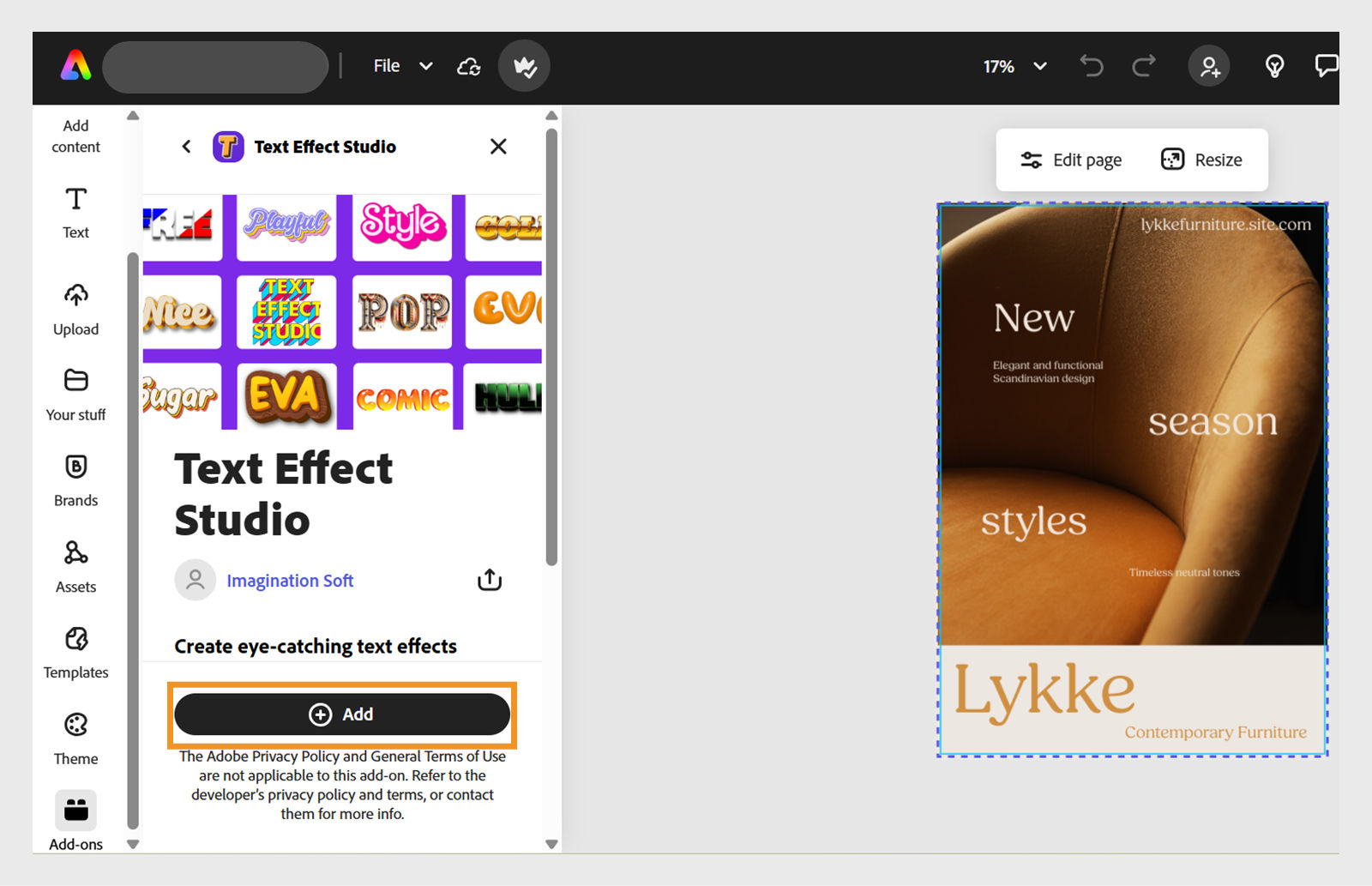This screenshot has height=886, width=1372.
Task: Open the Text panel in the sidebar
Action: click(75, 213)
